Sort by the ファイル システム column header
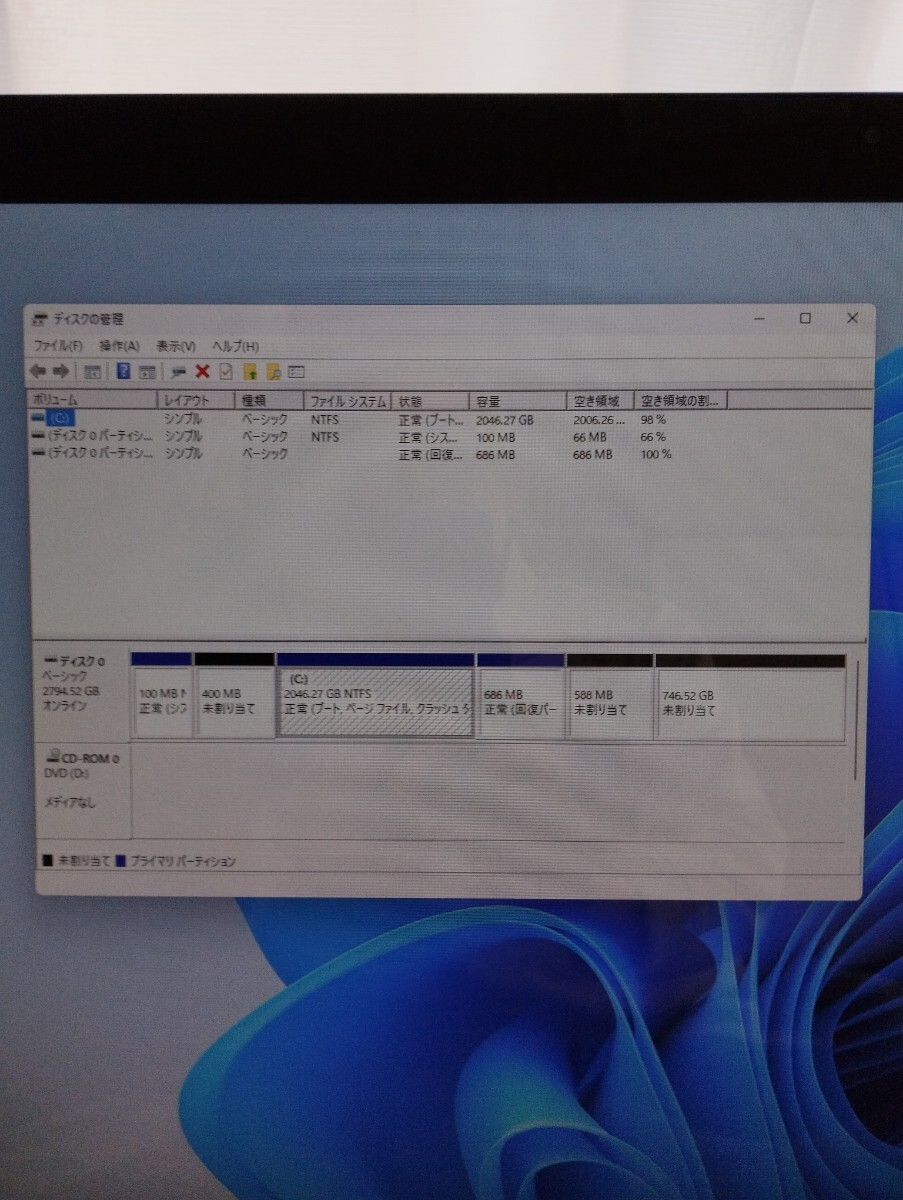 [x=347, y=400]
